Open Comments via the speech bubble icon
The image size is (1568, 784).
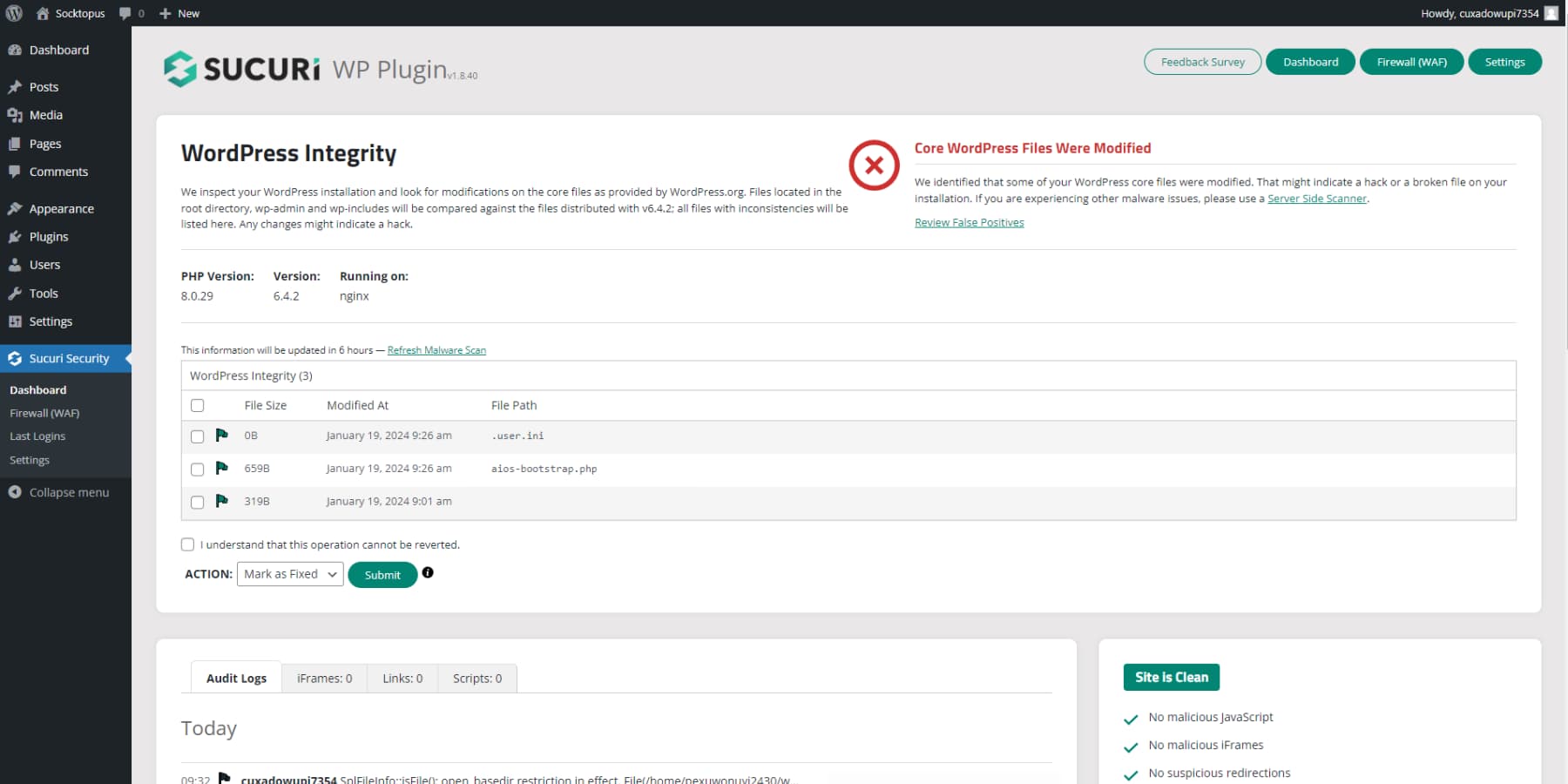14,172
